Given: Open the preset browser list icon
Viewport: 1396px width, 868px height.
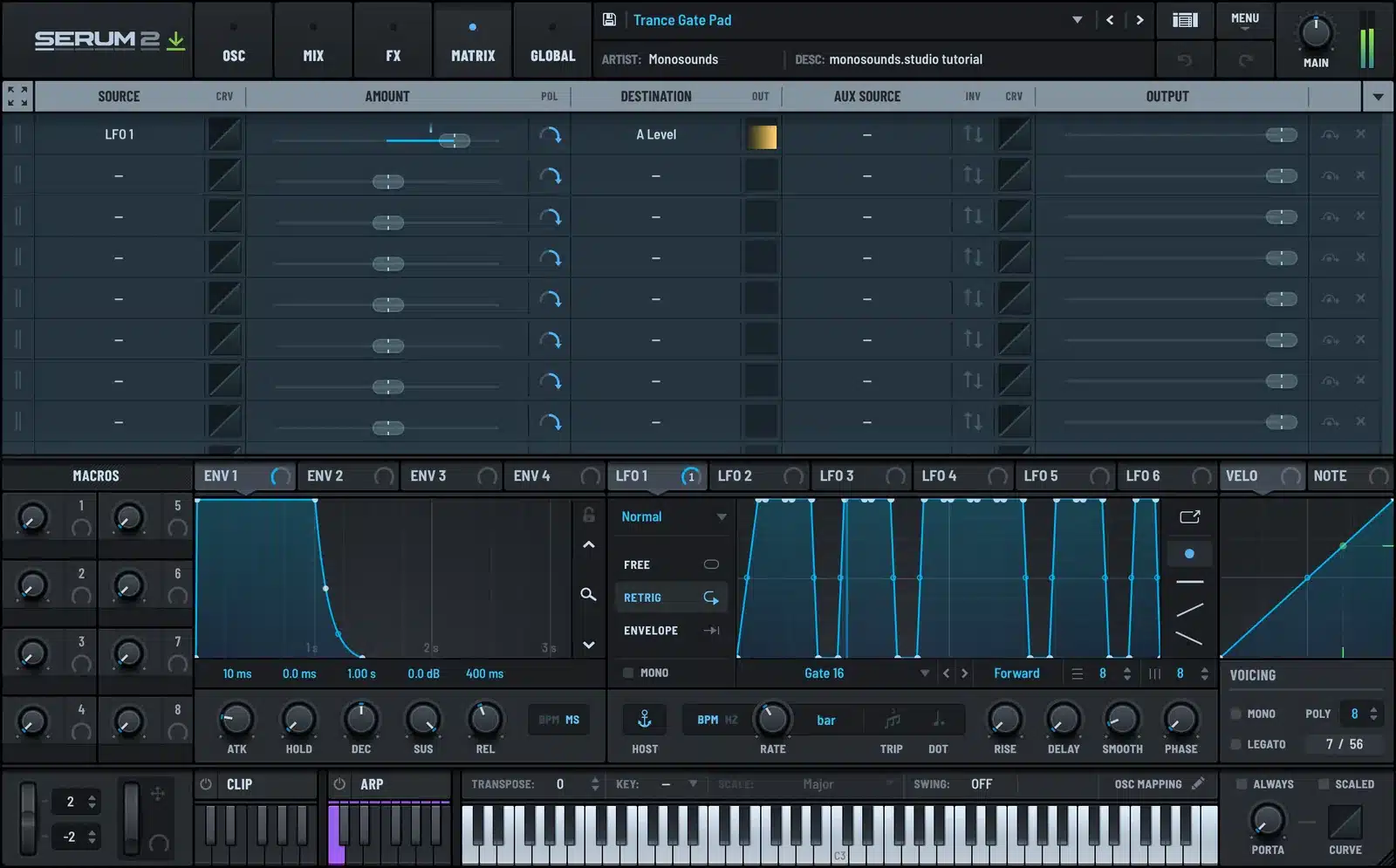Looking at the screenshot, I should (x=1184, y=19).
